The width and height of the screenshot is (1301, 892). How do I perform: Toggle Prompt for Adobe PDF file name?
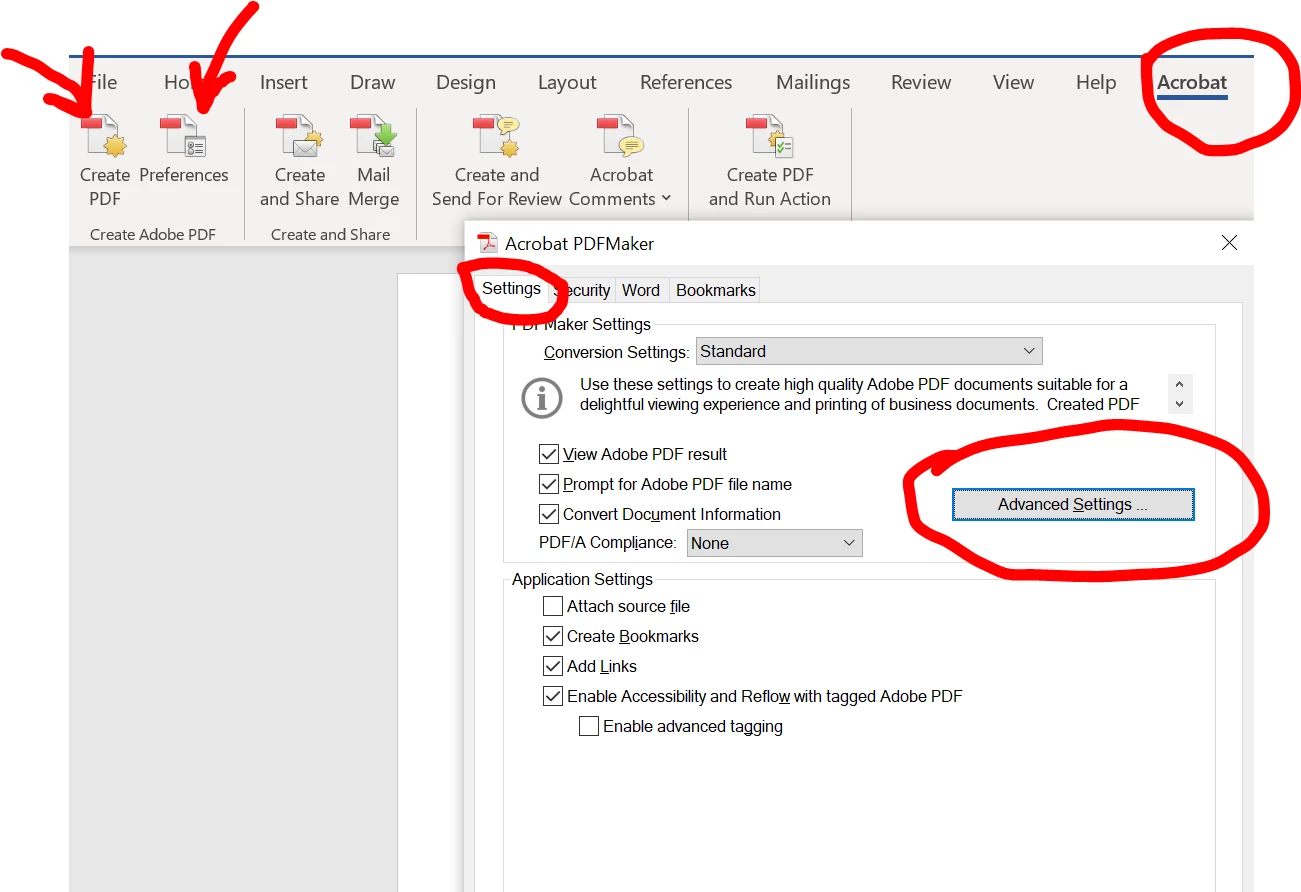click(548, 484)
